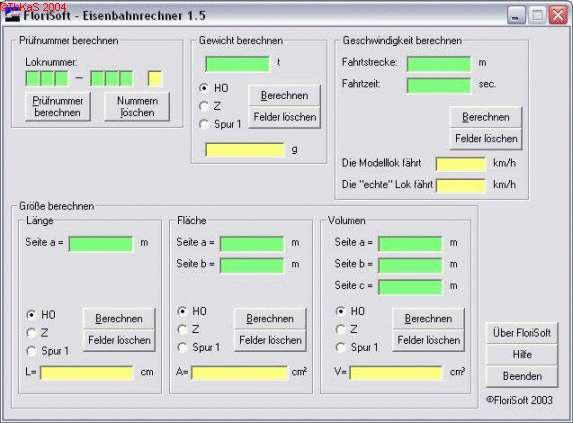The height and width of the screenshot is (423, 573).
Task: Focus the Fahrtzeit input field
Action: 439,85
